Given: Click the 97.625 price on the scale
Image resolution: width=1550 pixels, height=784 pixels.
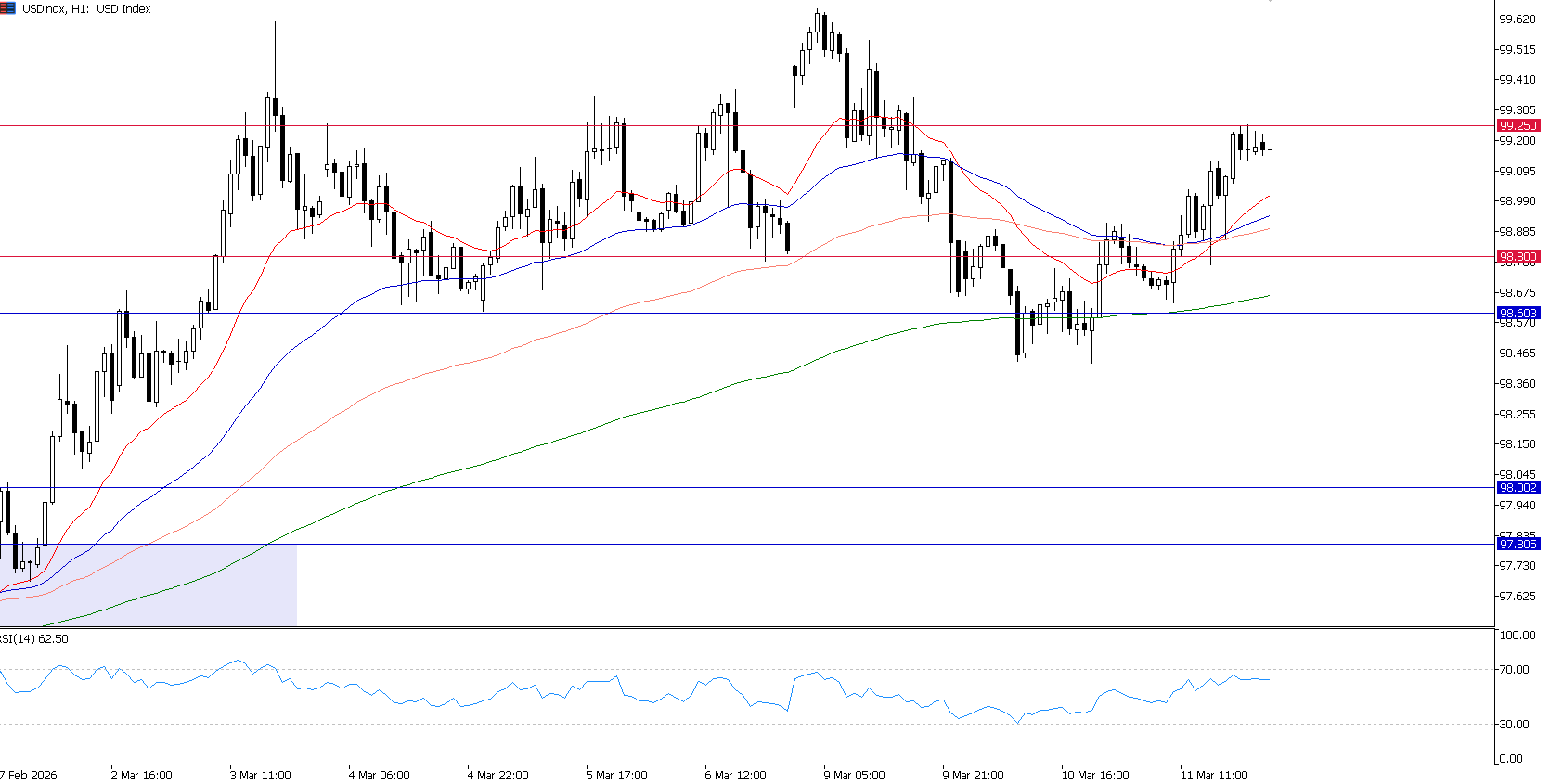Looking at the screenshot, I should 1518,596.
